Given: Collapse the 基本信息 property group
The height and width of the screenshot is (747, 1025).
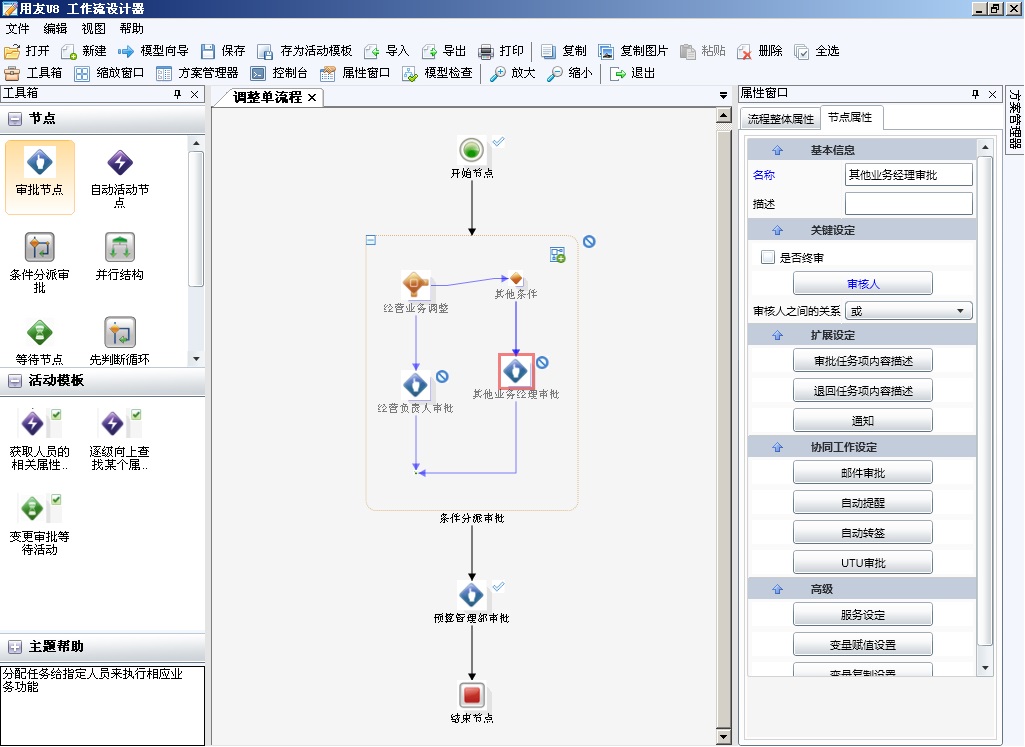Looking at the screenshot, I should (x=777, y=150).
